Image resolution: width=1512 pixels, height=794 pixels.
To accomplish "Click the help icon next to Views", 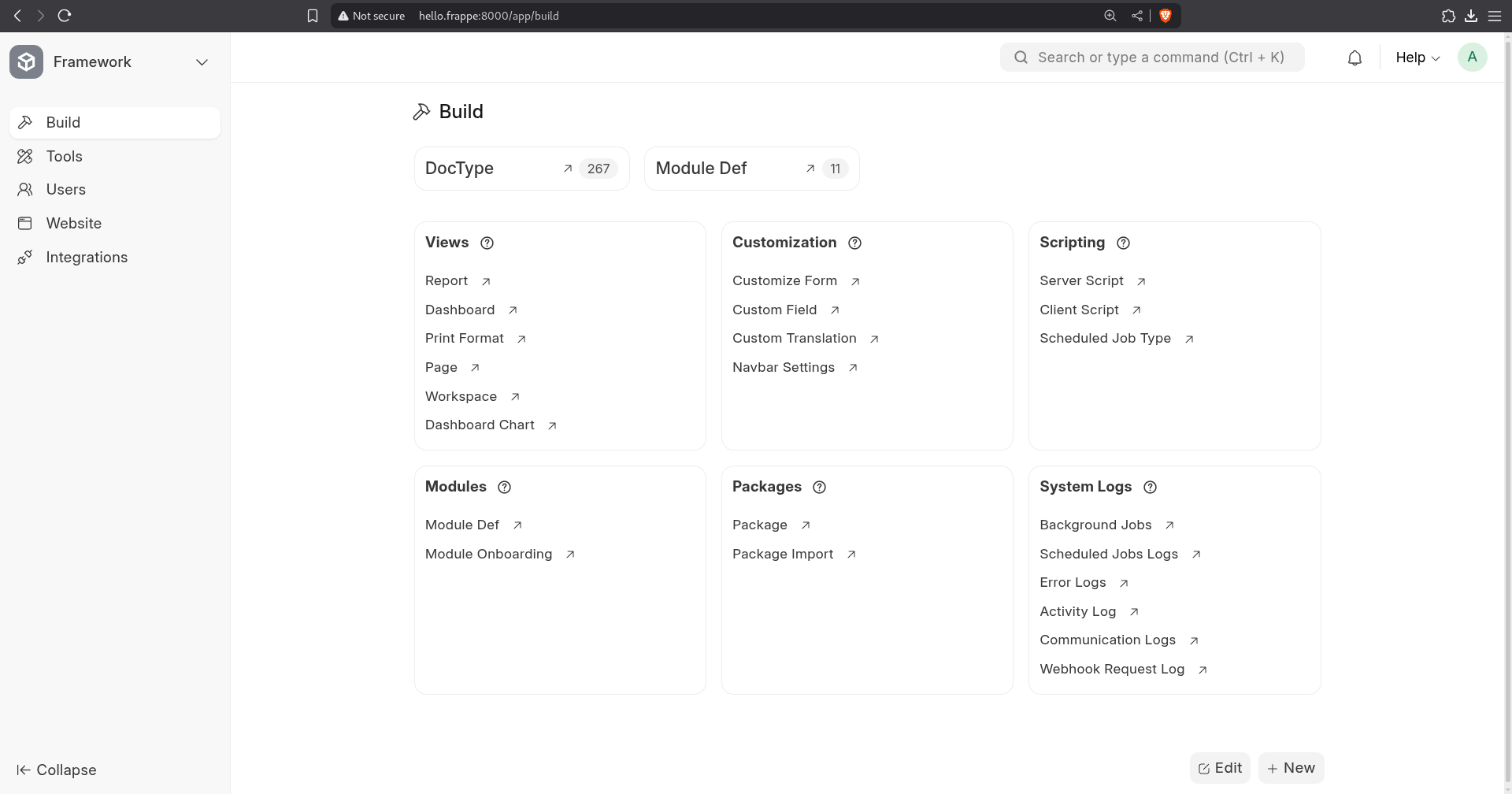I will click(x=487, y=243).
